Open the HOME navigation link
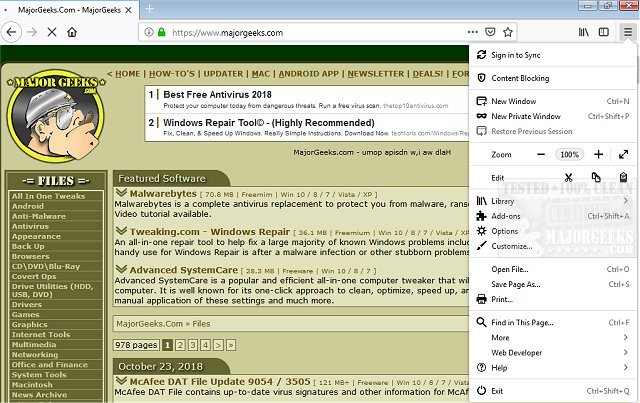This screenshot has height=403, width=640. point(127,74)
